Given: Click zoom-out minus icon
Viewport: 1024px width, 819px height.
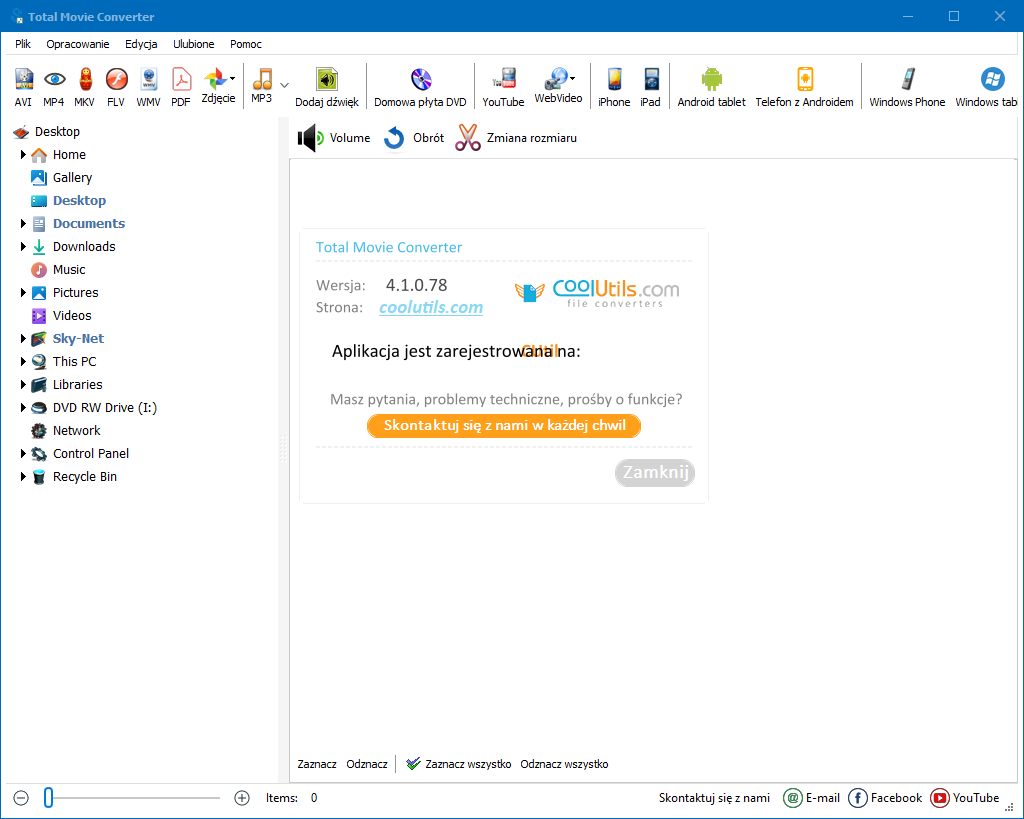Looking at the screenshot, I should click(x=21, y=797).
